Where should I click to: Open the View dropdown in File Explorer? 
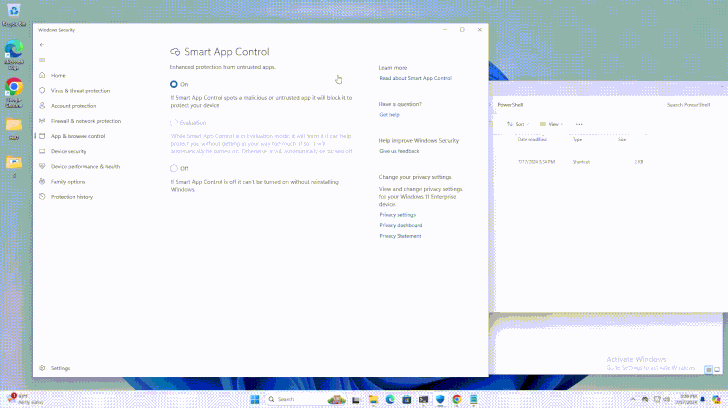tap(552, 124)
